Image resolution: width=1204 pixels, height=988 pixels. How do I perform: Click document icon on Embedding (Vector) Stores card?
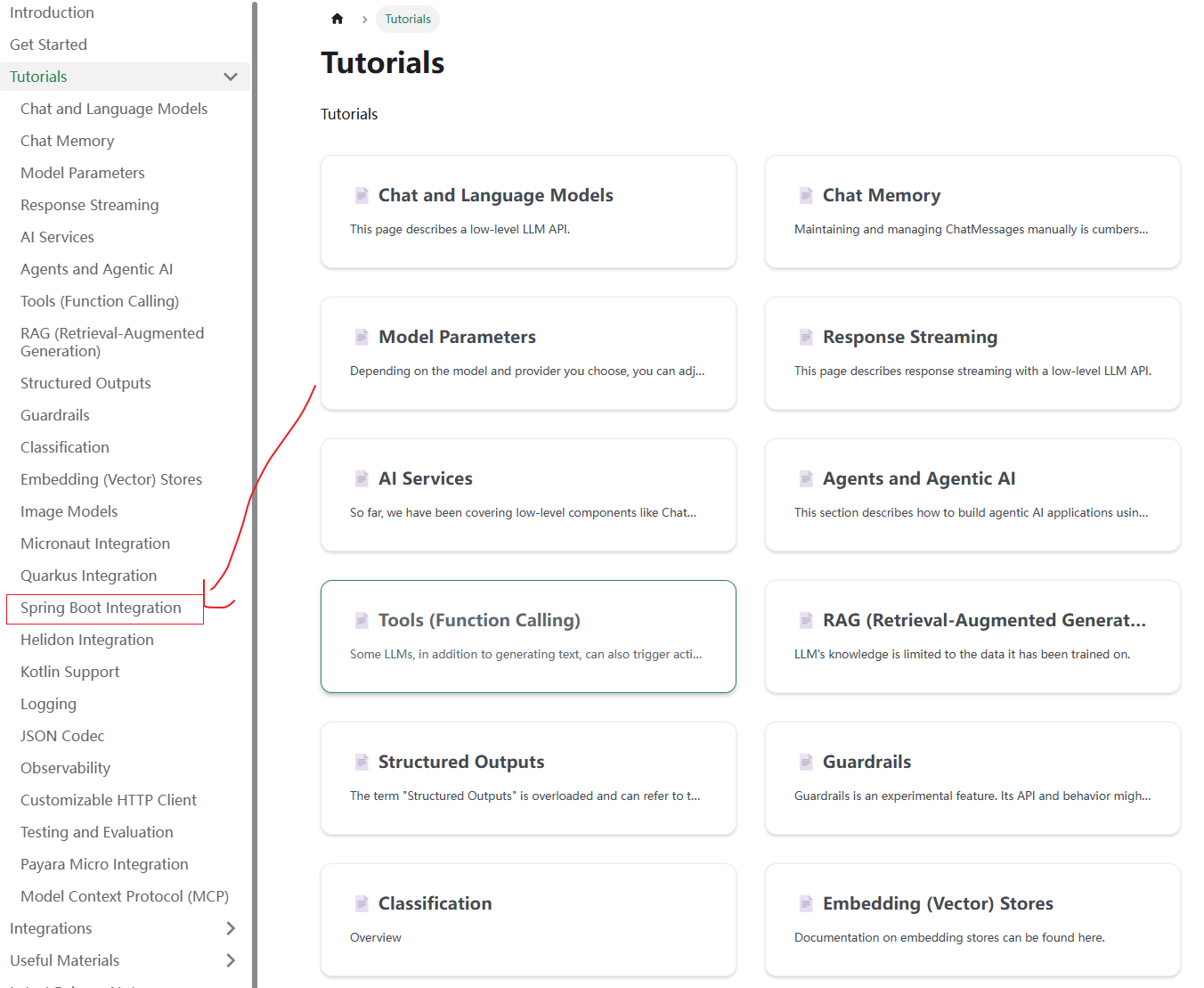(x=806, y=903)
